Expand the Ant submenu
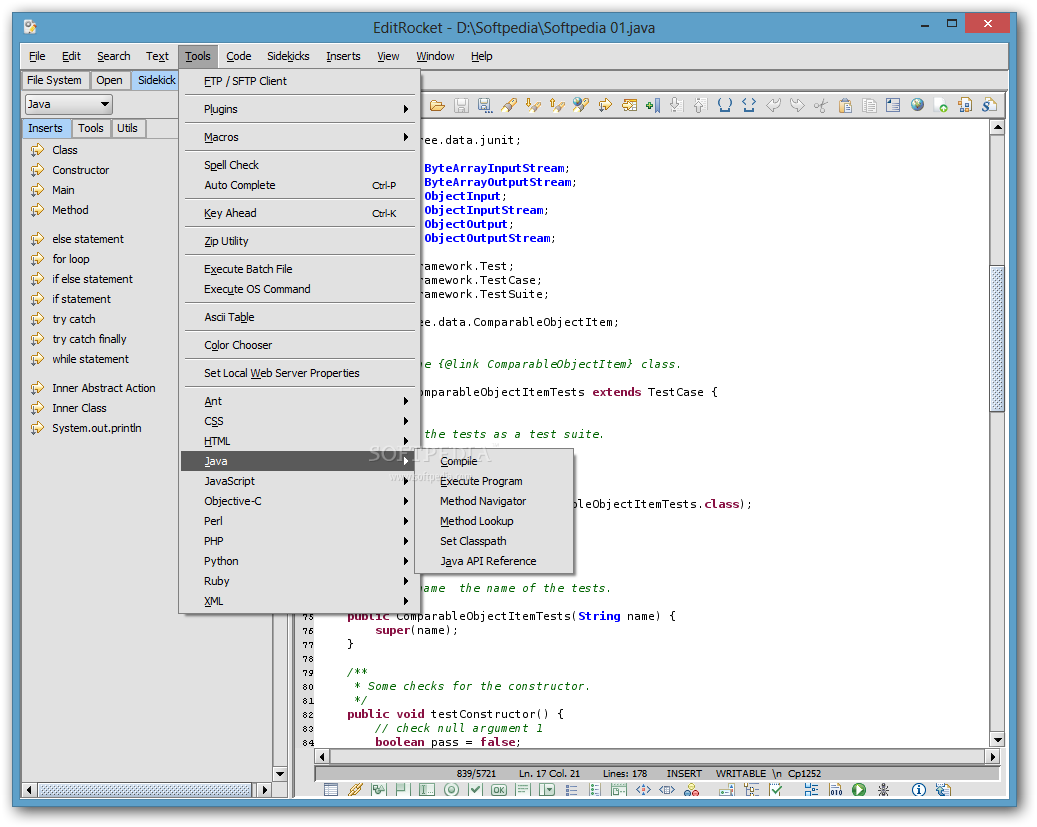 click(x=300, y=401)
